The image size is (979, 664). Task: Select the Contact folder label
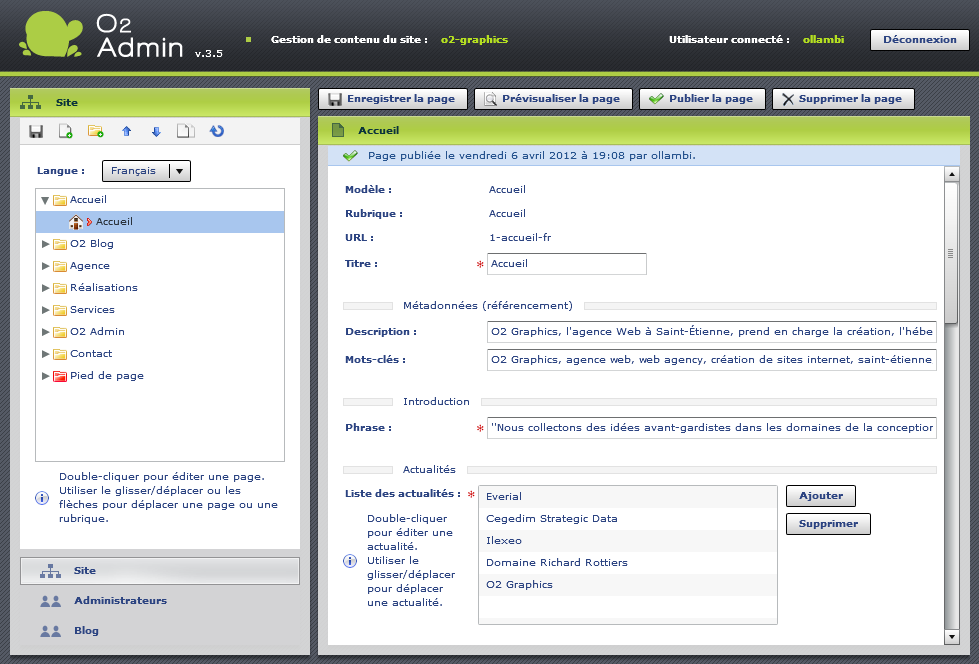point(91,354)
